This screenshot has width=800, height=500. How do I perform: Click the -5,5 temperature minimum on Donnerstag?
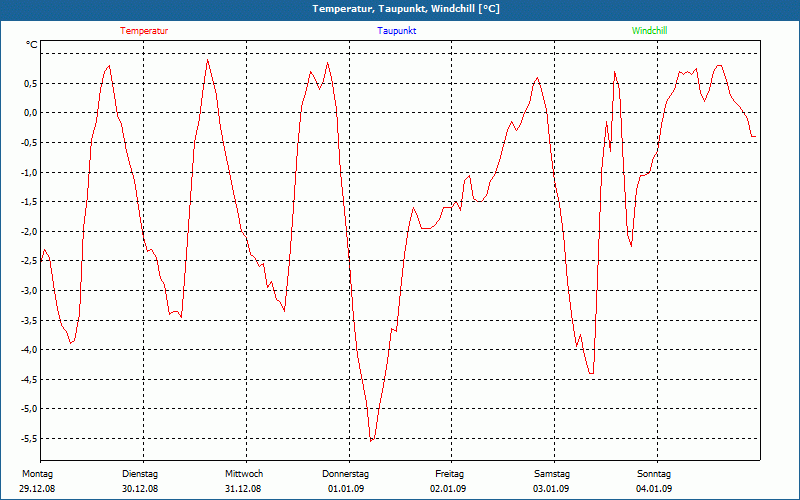coord(371,441)
